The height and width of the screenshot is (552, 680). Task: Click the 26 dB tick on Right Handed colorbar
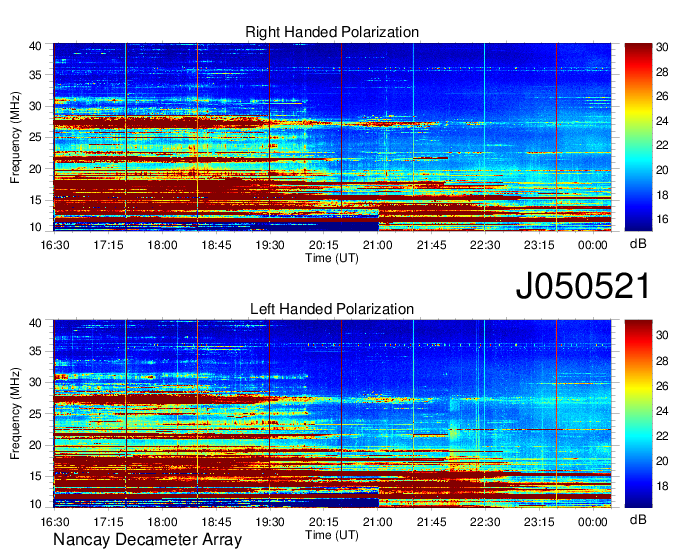click(662, 96)
